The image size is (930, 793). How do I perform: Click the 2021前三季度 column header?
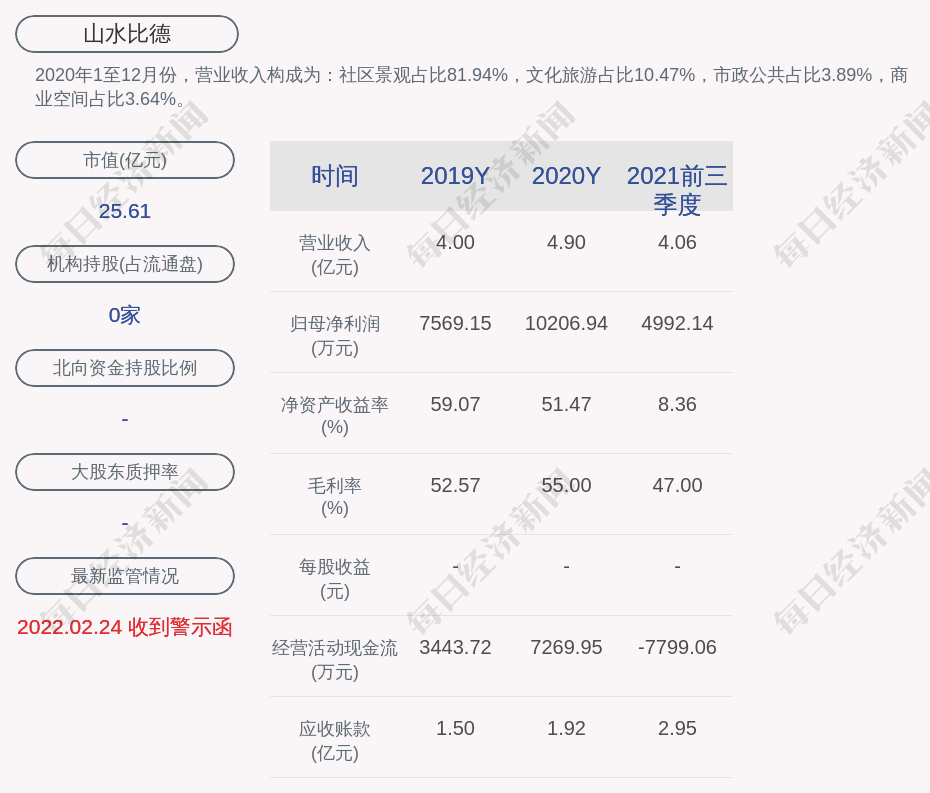[x=677, y=190]
